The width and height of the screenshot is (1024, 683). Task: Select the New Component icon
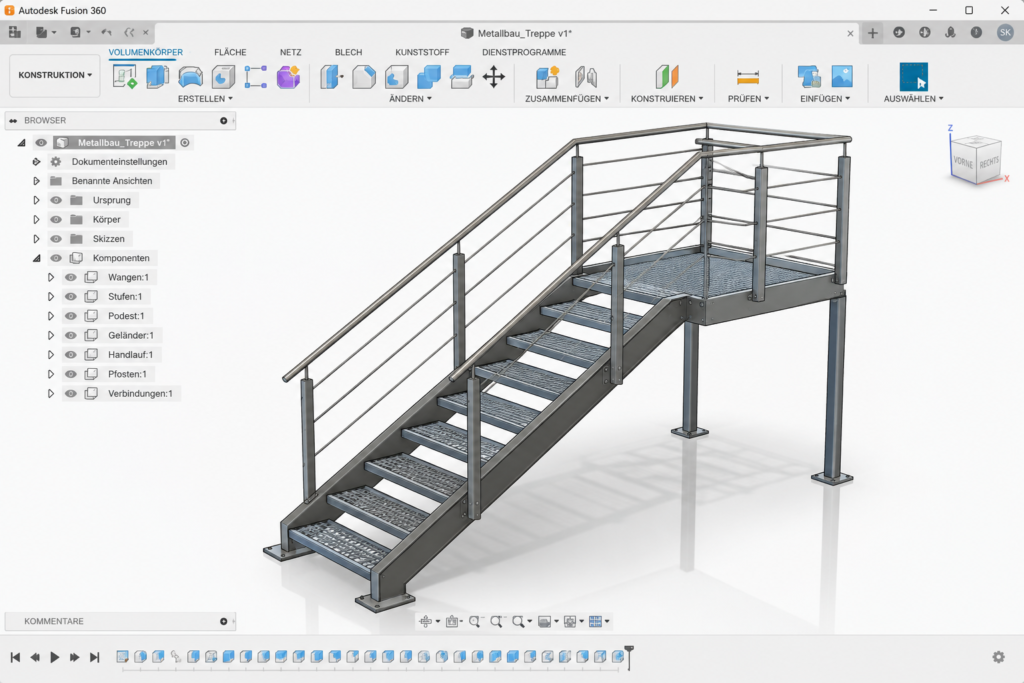pyautogui.click(x=547, y=77)
